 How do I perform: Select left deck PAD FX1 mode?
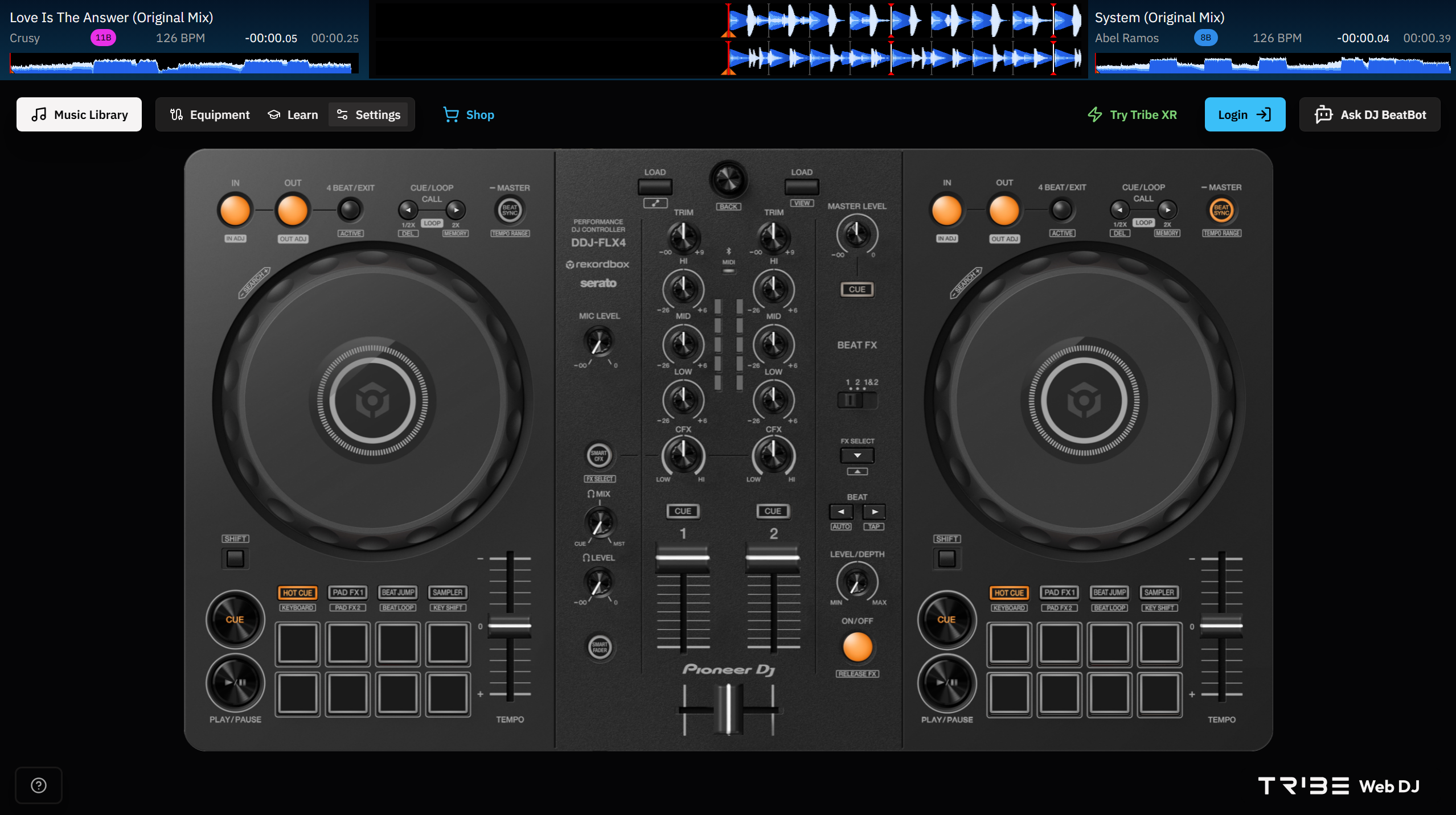347,592
